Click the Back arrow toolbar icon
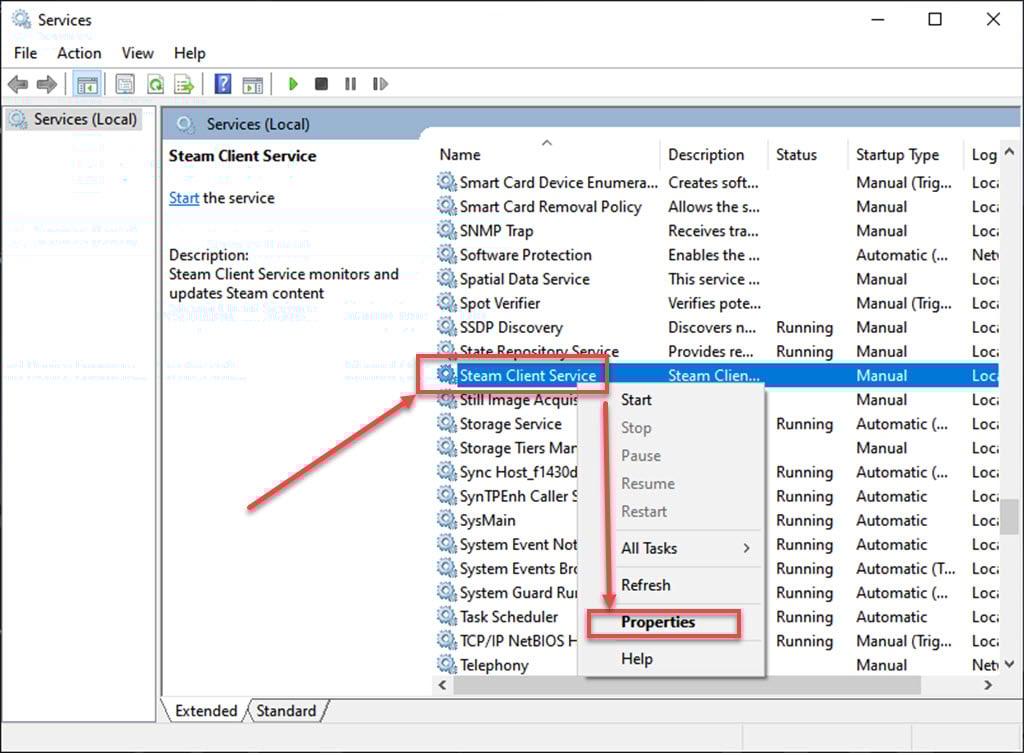 [18, 84]
